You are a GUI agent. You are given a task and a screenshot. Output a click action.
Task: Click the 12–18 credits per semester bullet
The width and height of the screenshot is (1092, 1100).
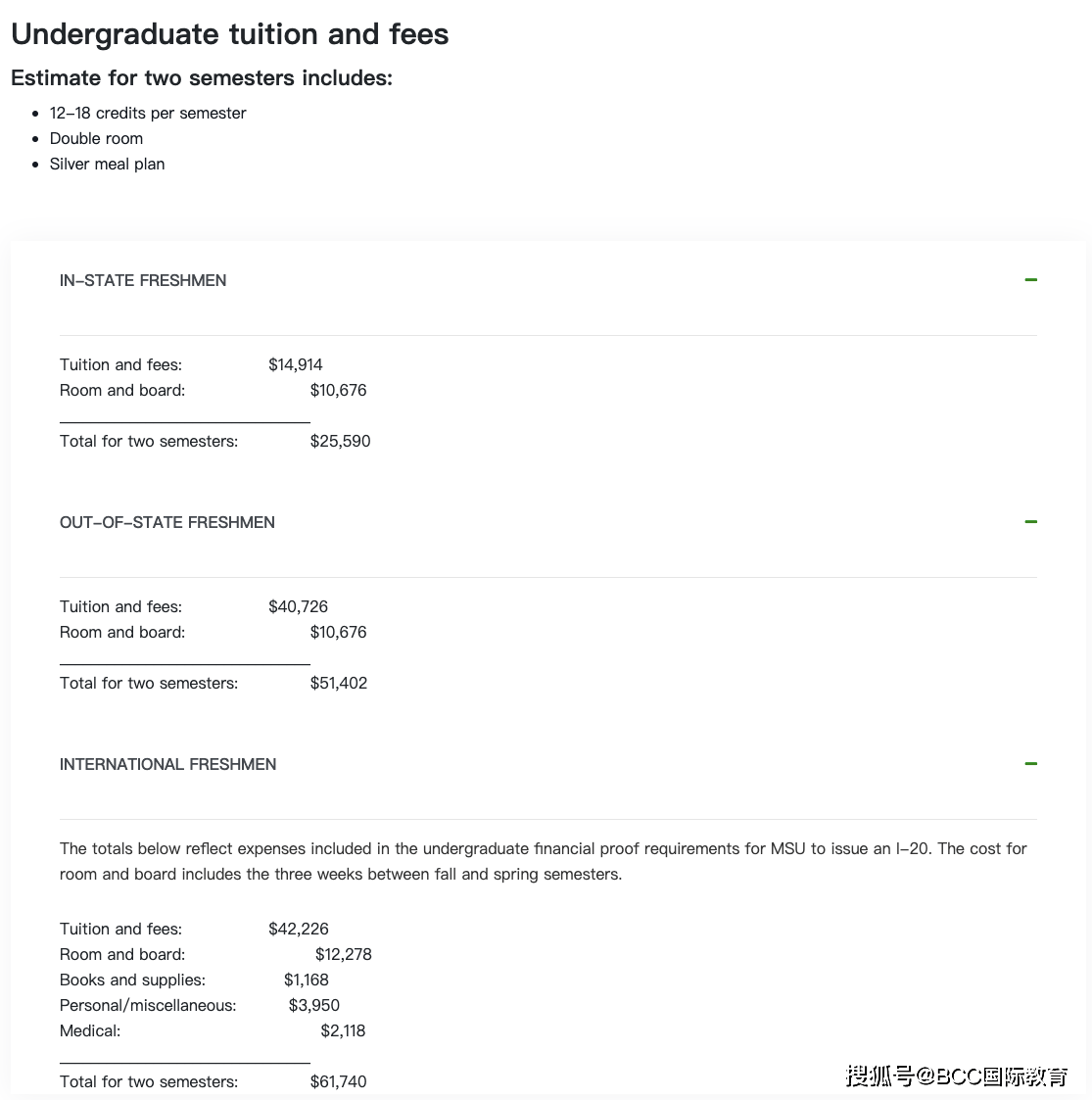click(147, 114)
